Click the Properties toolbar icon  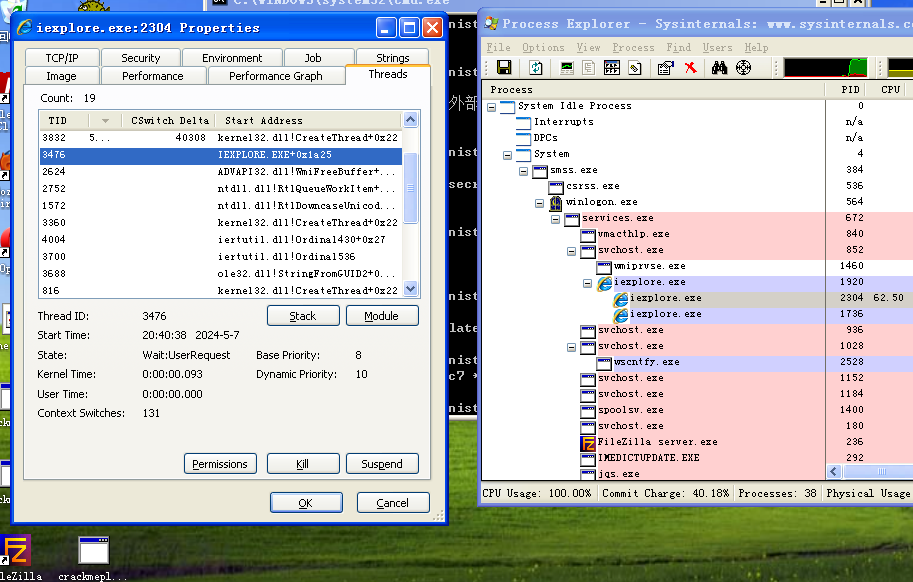point(665,68)
